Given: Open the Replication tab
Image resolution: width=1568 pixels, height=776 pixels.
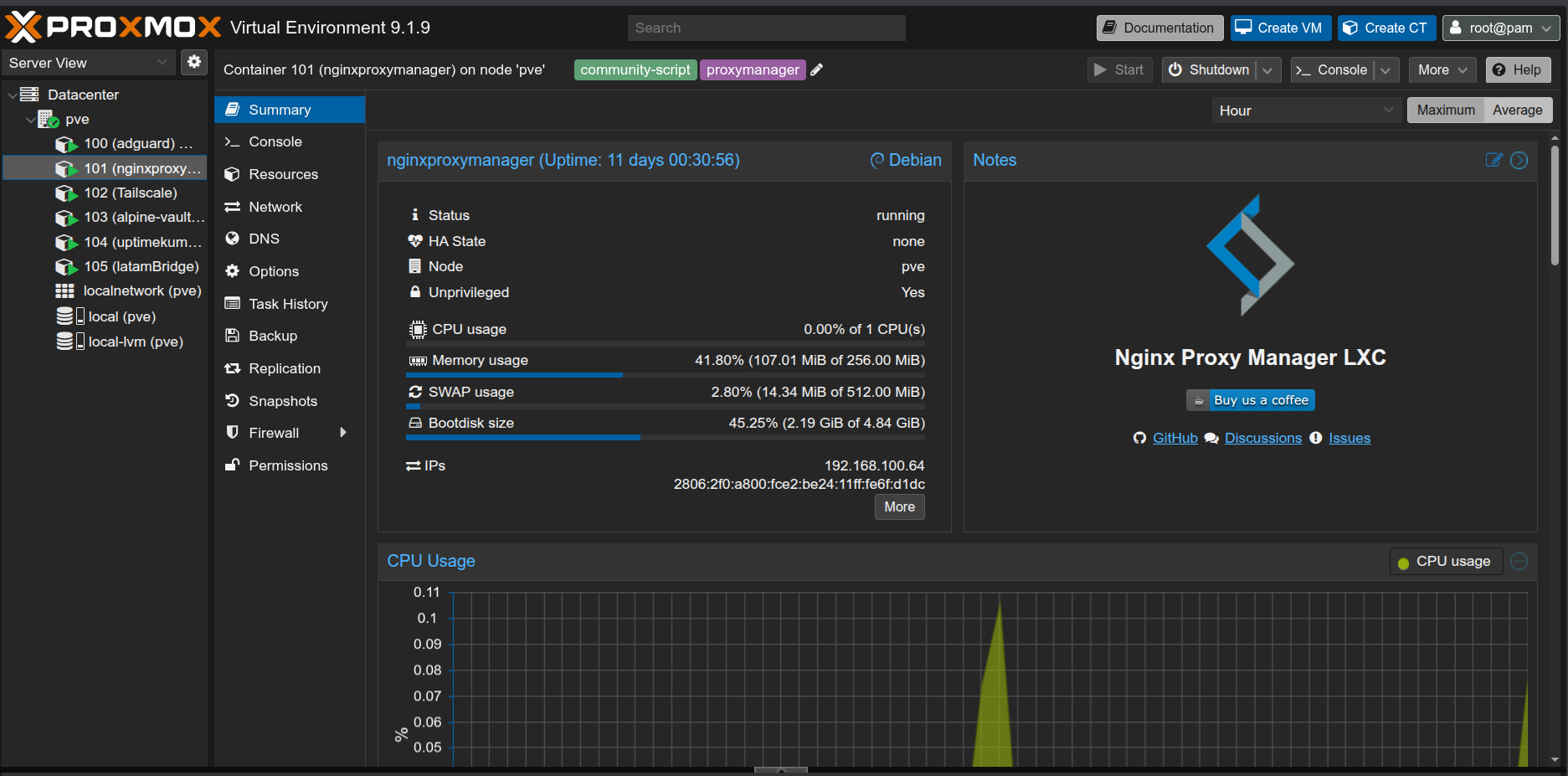Looking at the screenshot, I should click(290, 368).
